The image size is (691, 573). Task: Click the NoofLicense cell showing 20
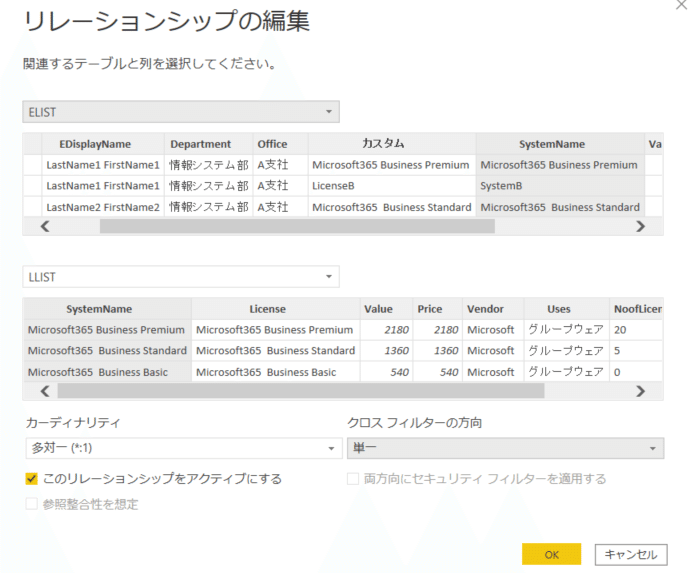[x=636, y=330]
